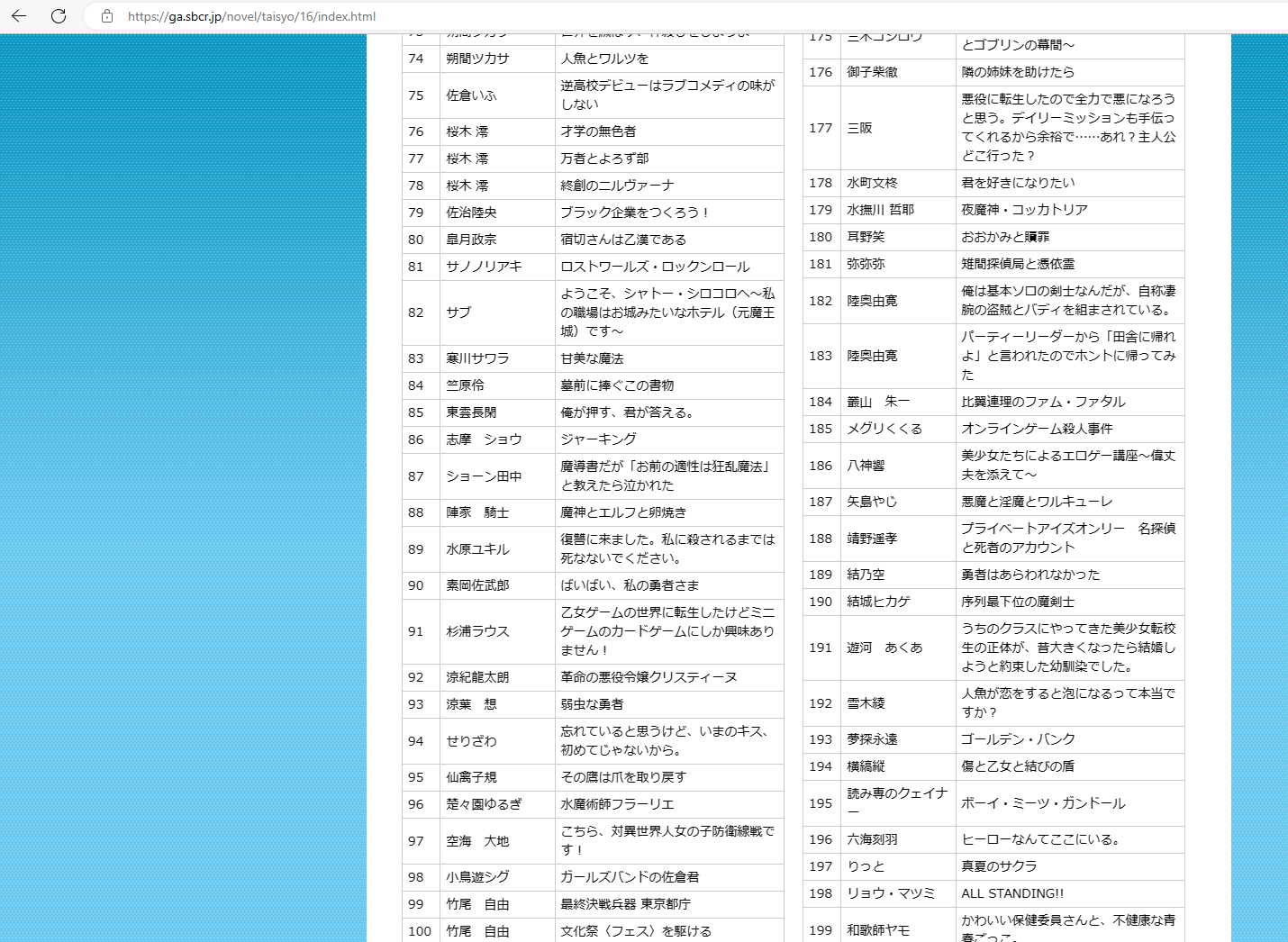Select title ALL STANDING!! in row 198
Screen dimensions: 1288x942
(1012, 893)
